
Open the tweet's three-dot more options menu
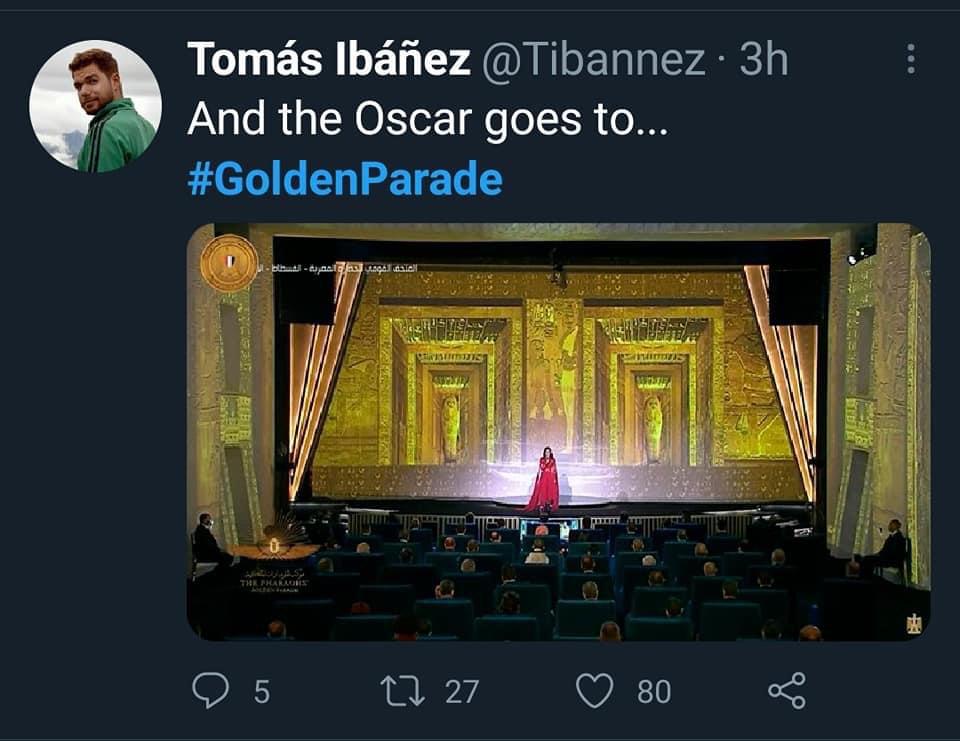[910, 59]
